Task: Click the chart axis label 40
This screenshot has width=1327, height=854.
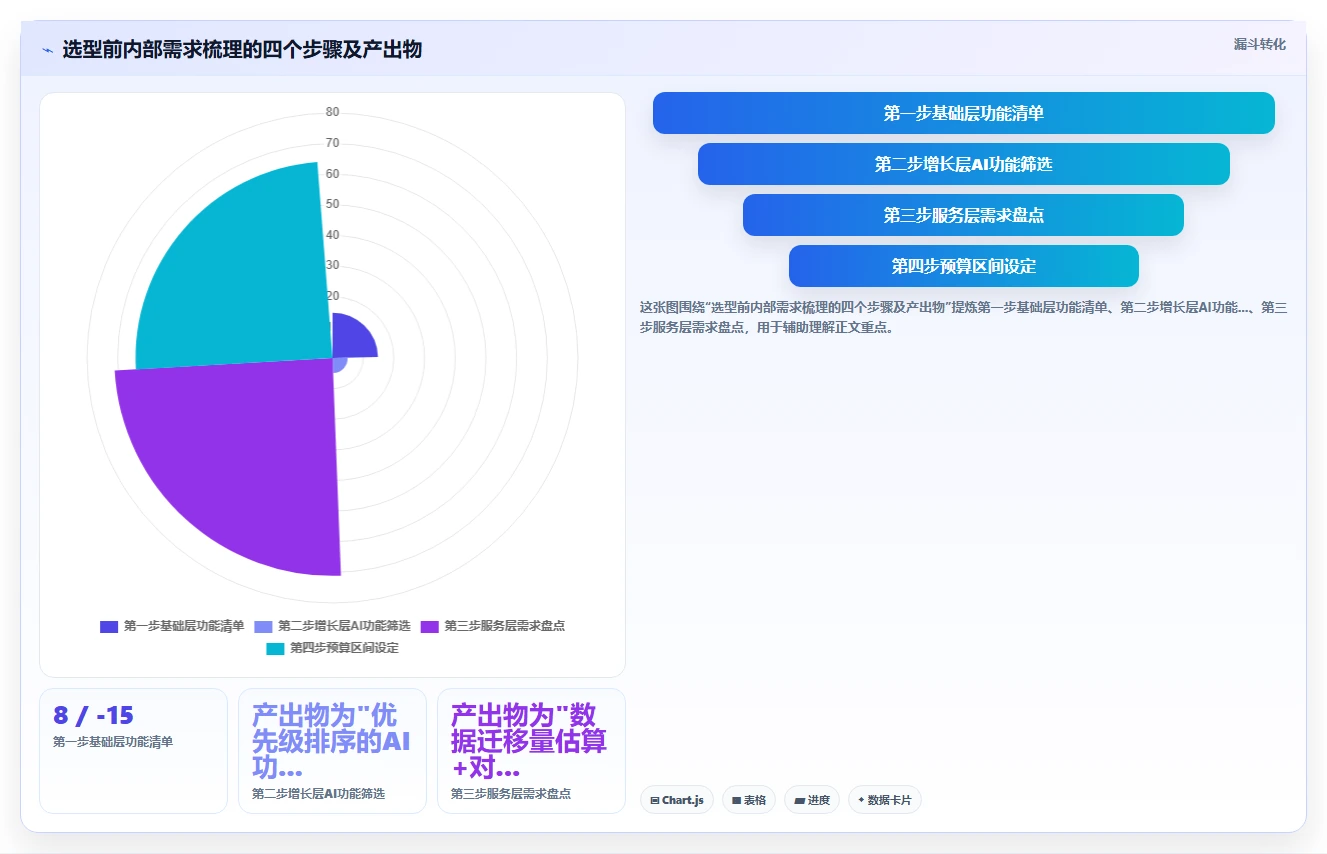Action: tap(332, 235)
